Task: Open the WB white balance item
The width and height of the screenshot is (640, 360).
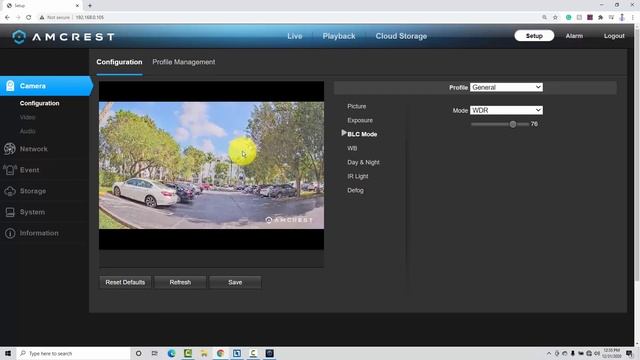Action: click(352, 148)
